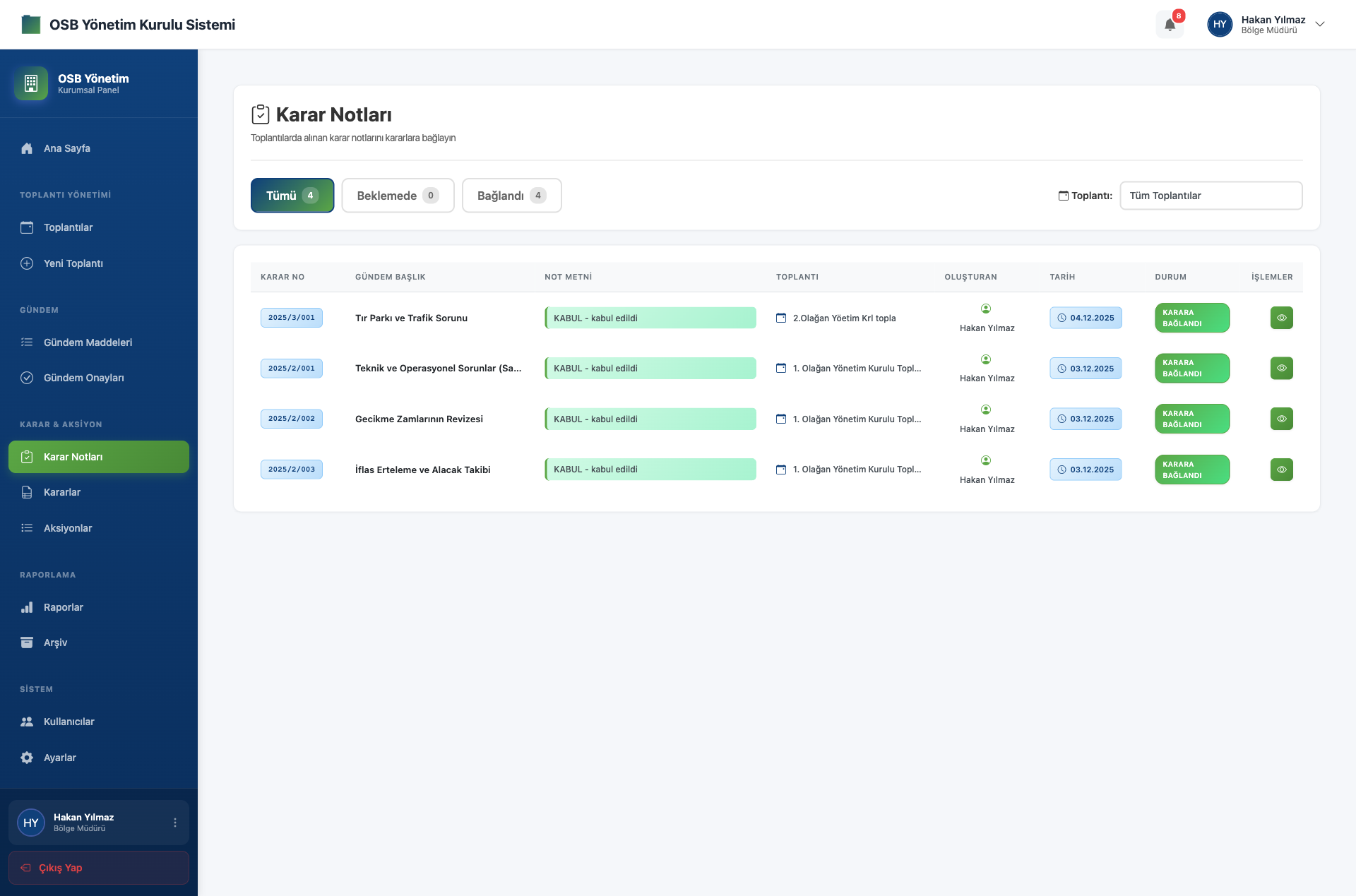Click the Çıkış Yap logout button
Screen dimensions: 1356x896
pos(99,868)
